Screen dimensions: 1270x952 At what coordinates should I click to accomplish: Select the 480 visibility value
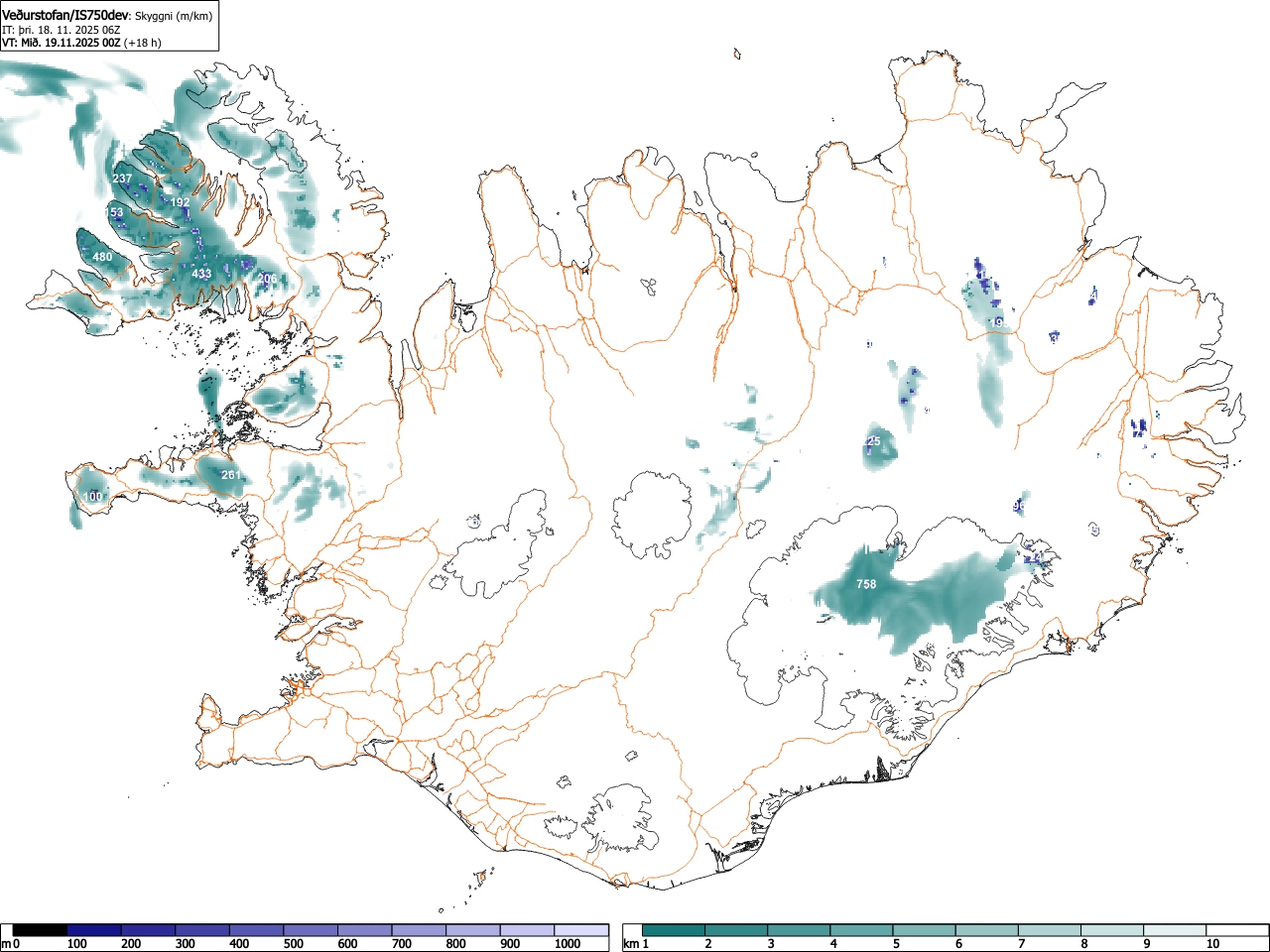102,257
